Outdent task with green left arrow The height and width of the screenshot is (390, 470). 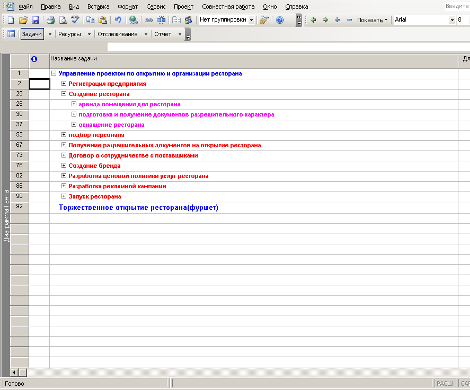coord(313,20)
